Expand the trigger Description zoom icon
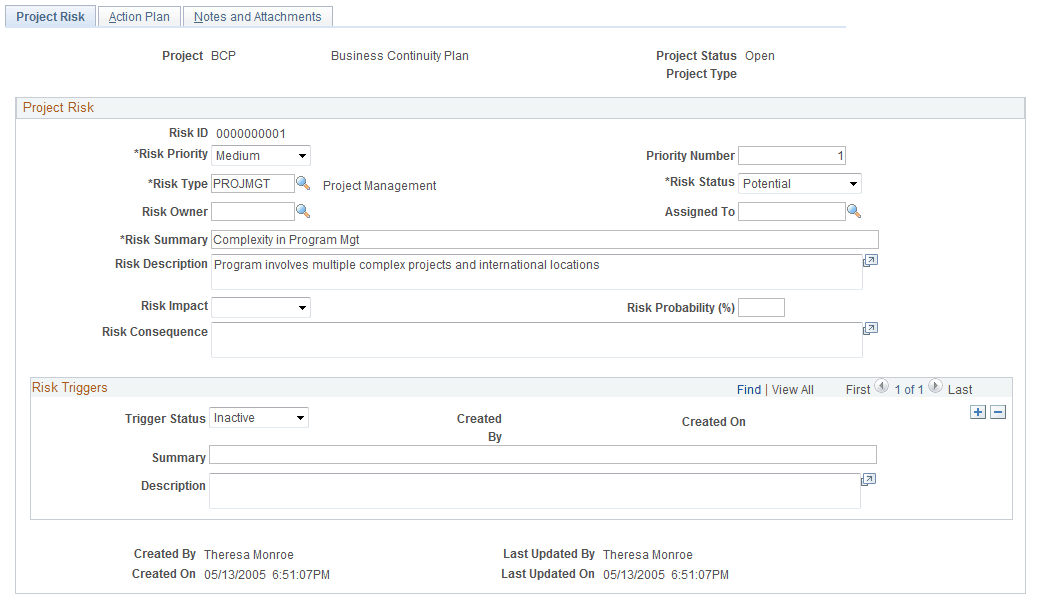This screenshot has width=1040, height=602. [x=867, y=479]
